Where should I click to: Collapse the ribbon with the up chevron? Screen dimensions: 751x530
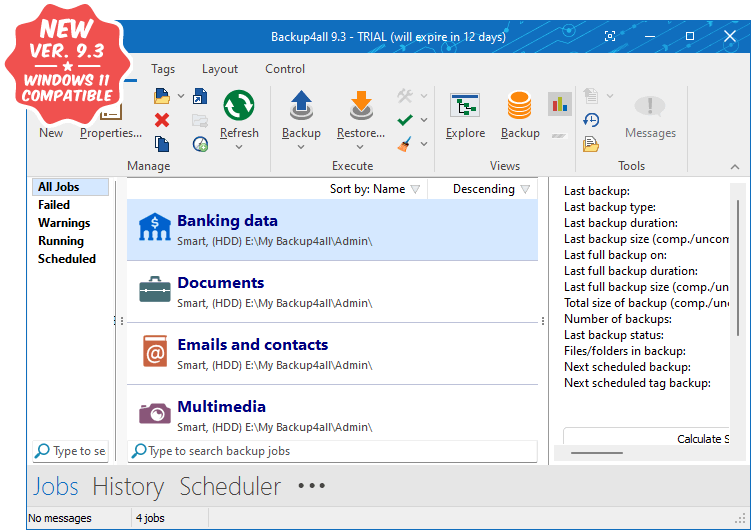735,167
